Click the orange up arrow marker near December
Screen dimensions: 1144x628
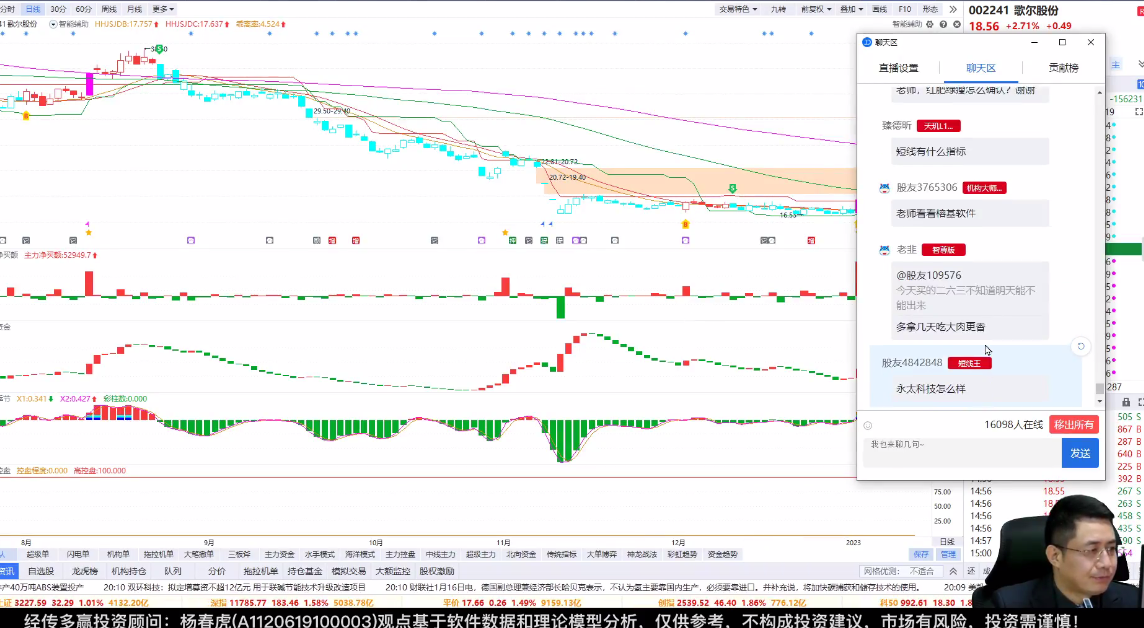click(685, 224)
